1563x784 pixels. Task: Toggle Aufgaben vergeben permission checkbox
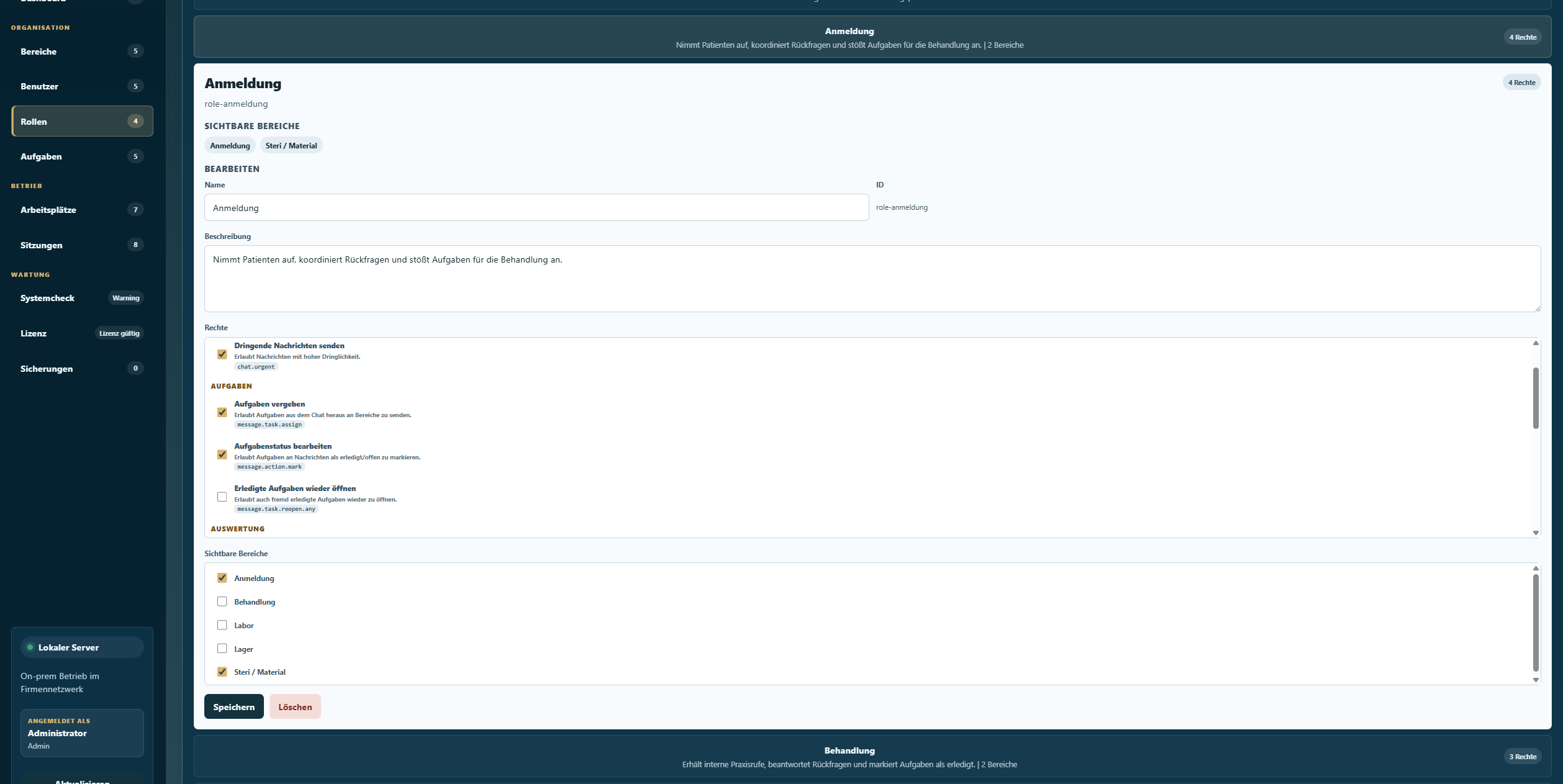222,413
